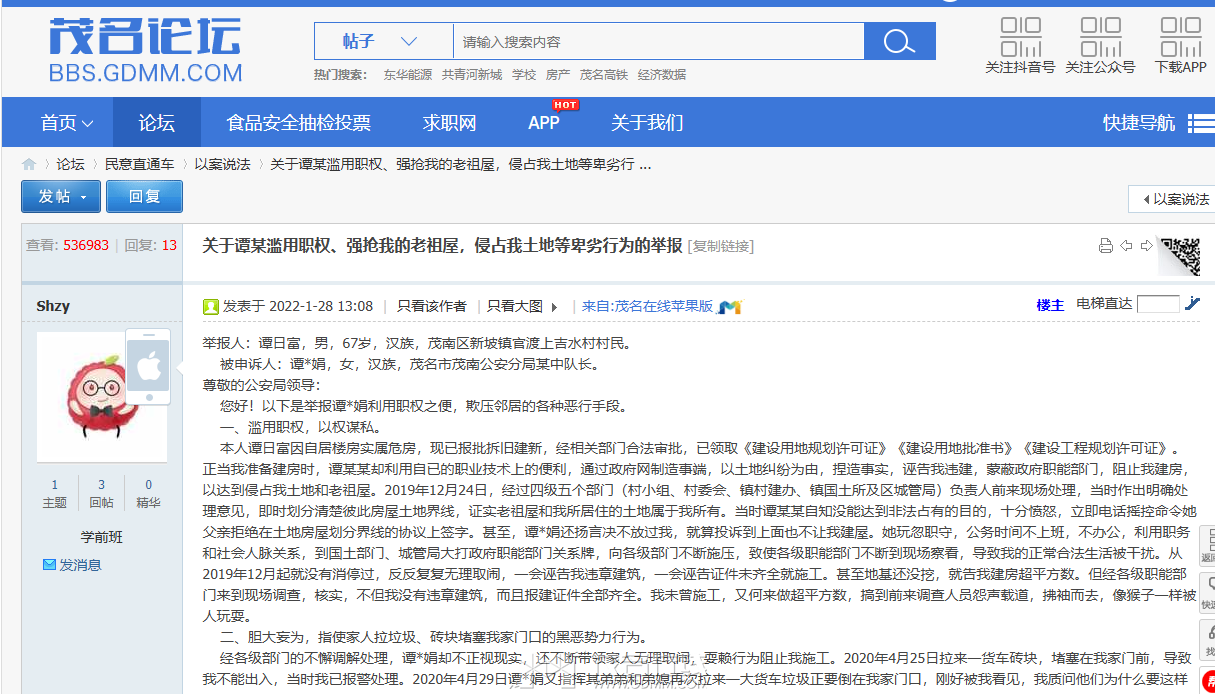The width and height of the screenshot is (1215, 694).
Task: Open 食品安全抽检投票 in the nav bar
Action: pos(298,123)
